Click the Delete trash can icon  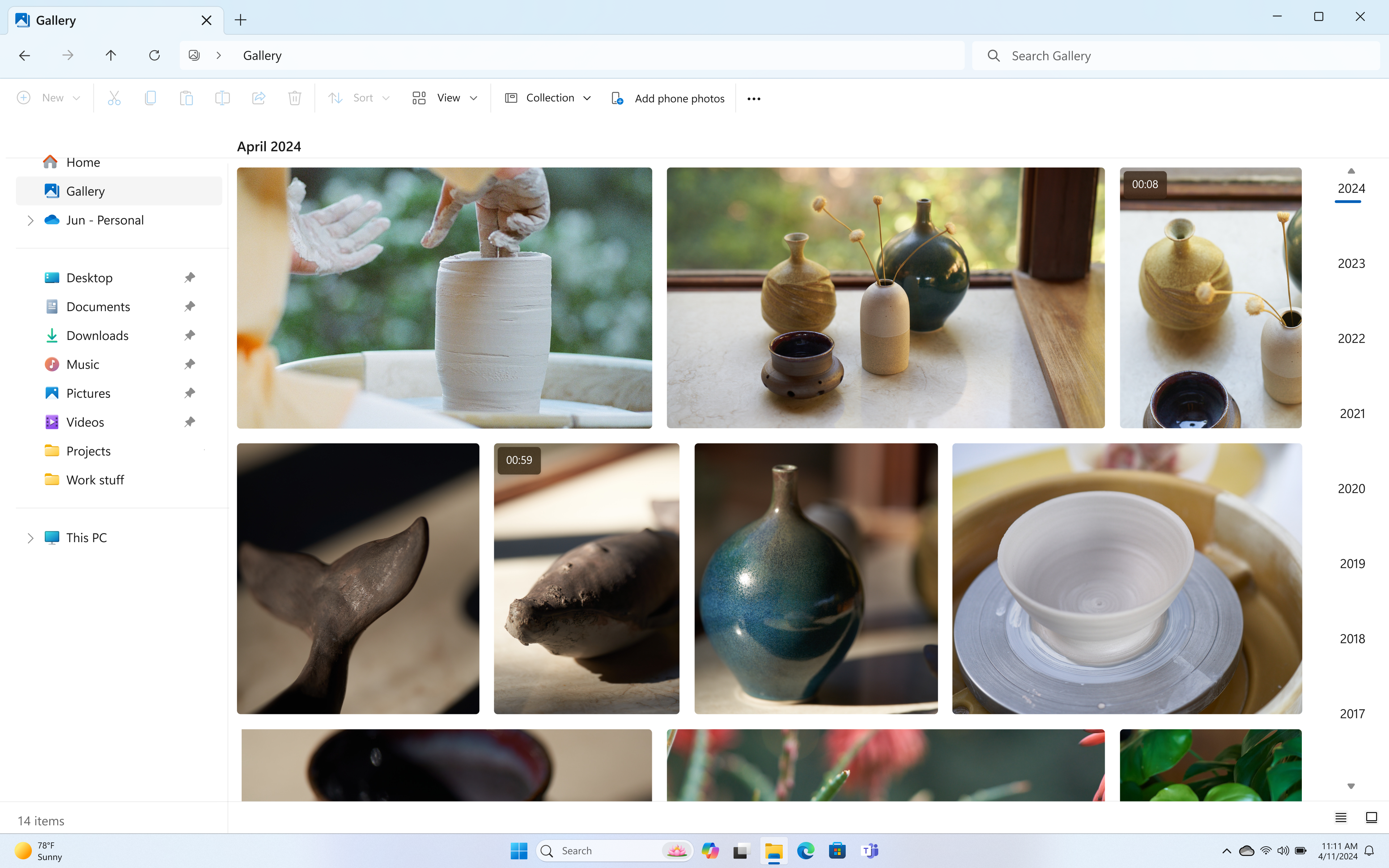294,98
